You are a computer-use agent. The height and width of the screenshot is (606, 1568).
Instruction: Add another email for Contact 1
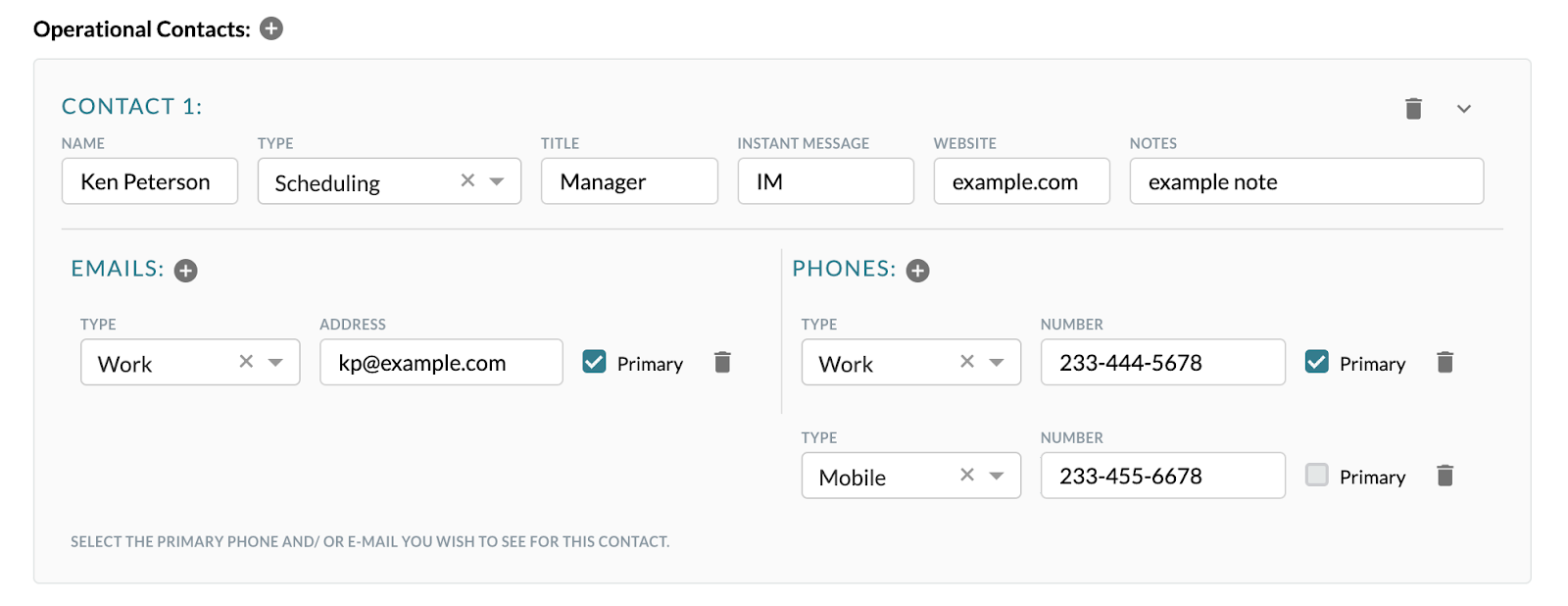(185, 270)
